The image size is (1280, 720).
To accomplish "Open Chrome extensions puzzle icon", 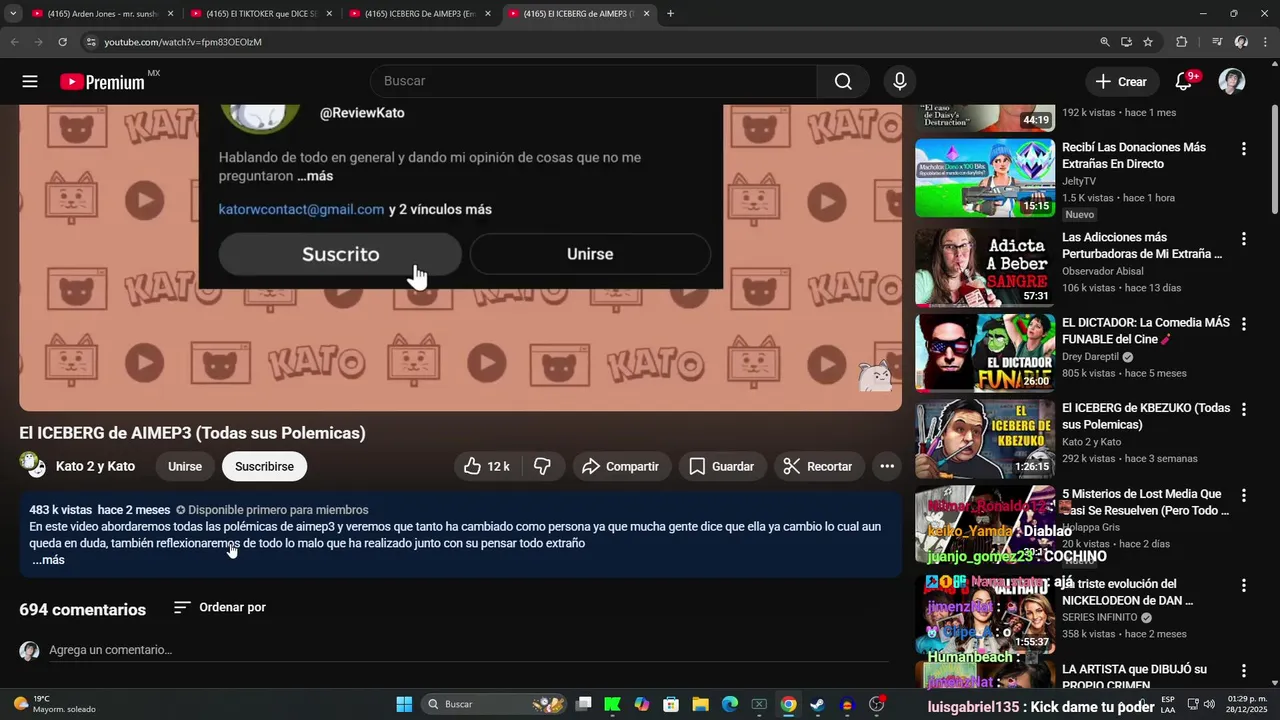I will point(1182,42).
